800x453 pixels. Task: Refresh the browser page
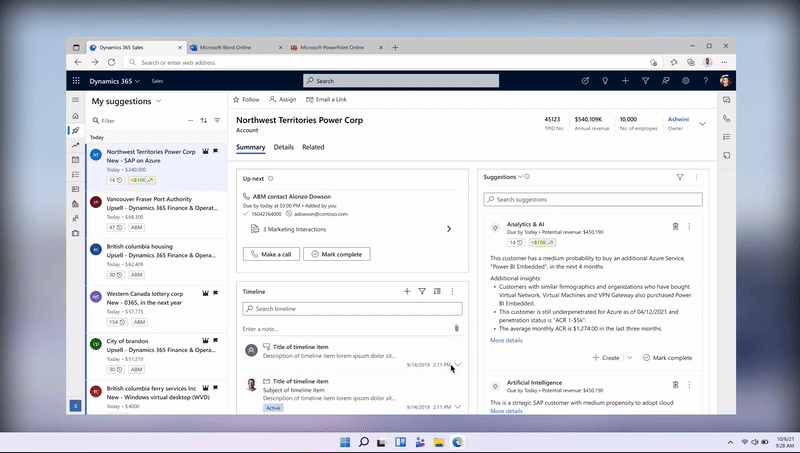111,62
